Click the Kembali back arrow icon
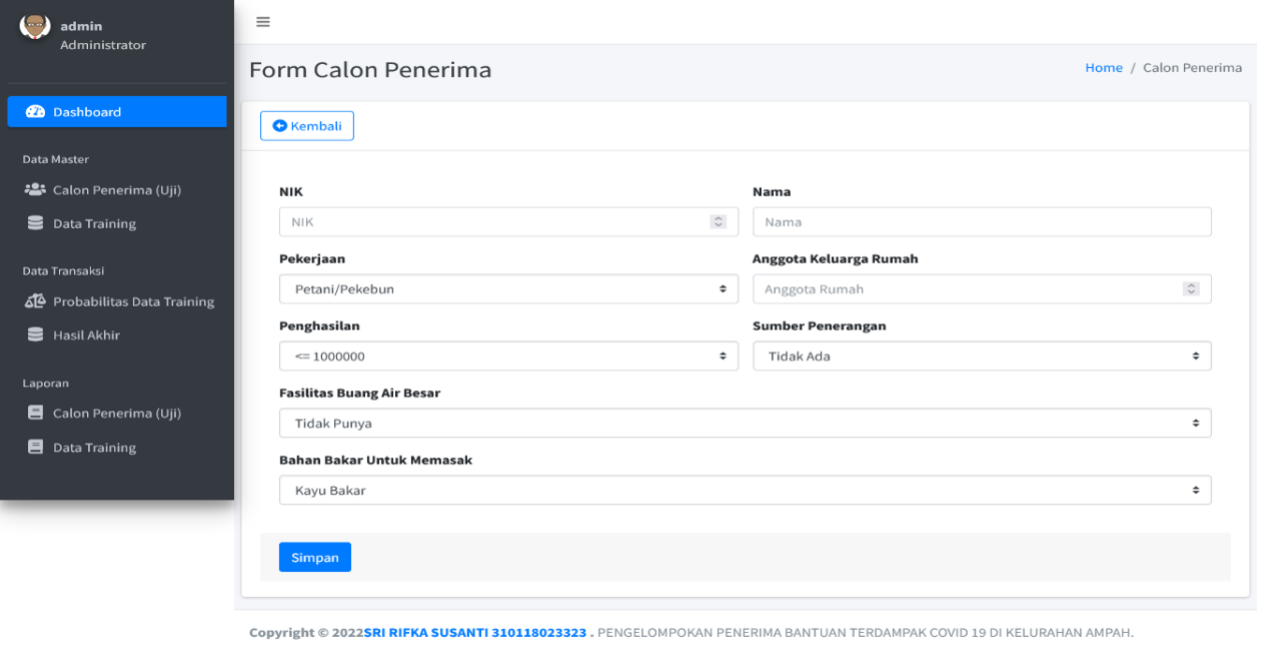1261x656 pixels. 280,126
